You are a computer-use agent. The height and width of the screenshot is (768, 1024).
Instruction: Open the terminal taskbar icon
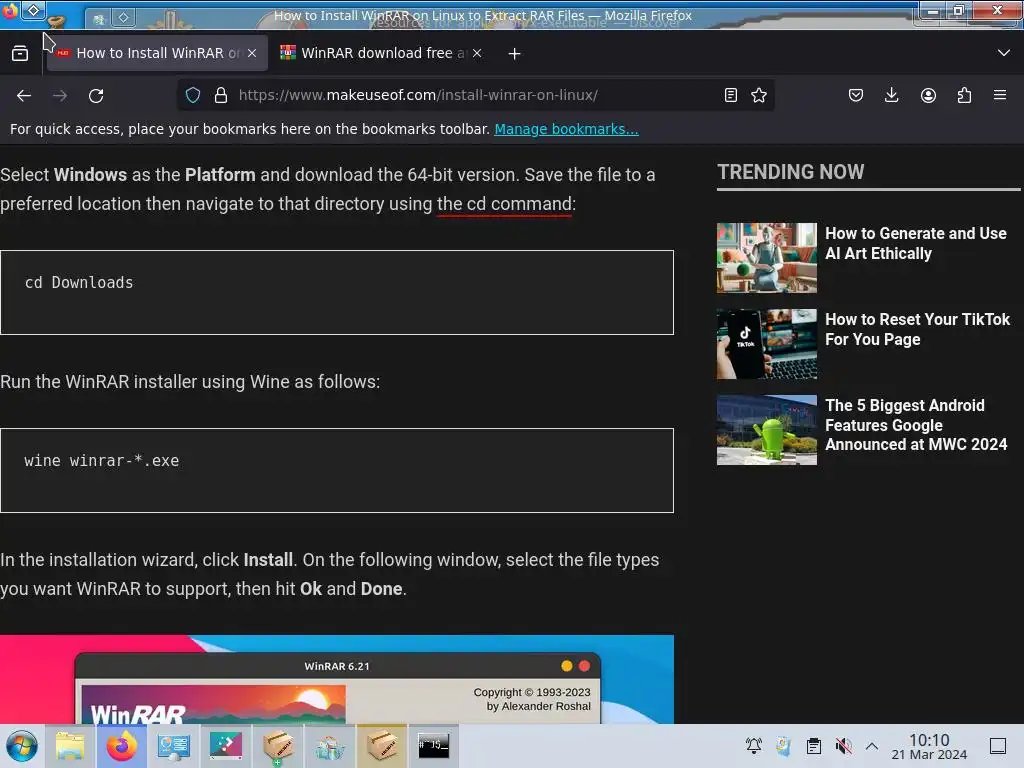434,746
